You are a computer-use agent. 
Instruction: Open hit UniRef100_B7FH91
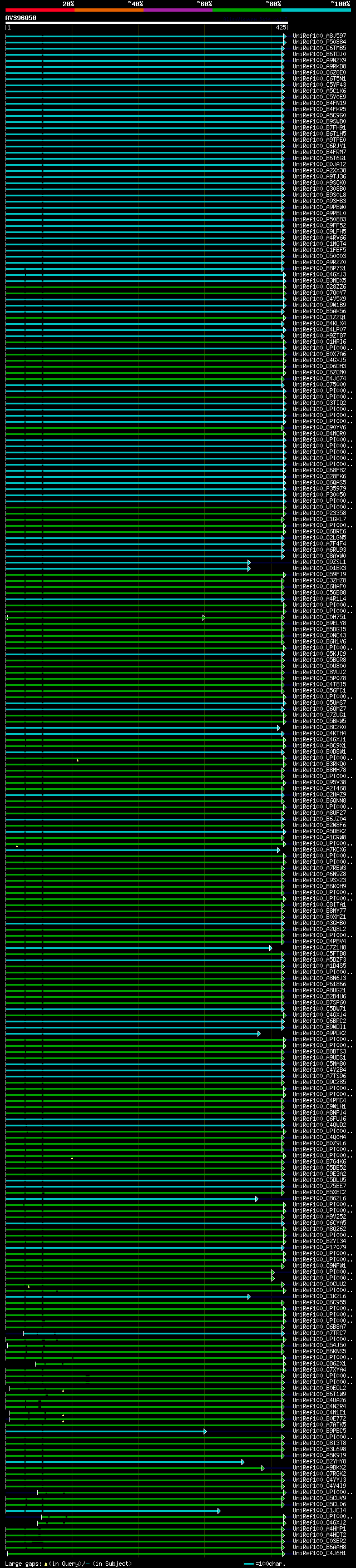tap(319, 127)
